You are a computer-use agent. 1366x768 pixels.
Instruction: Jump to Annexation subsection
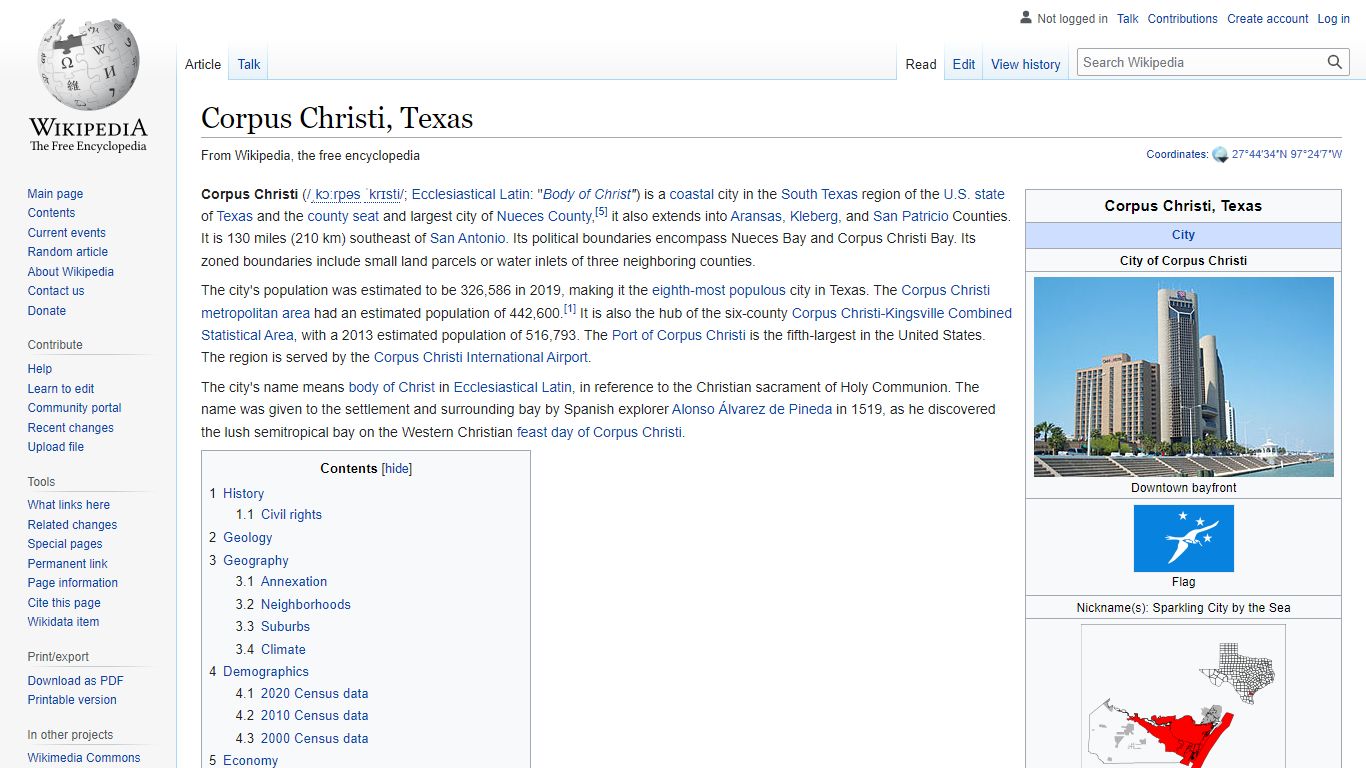pos(294,581)
